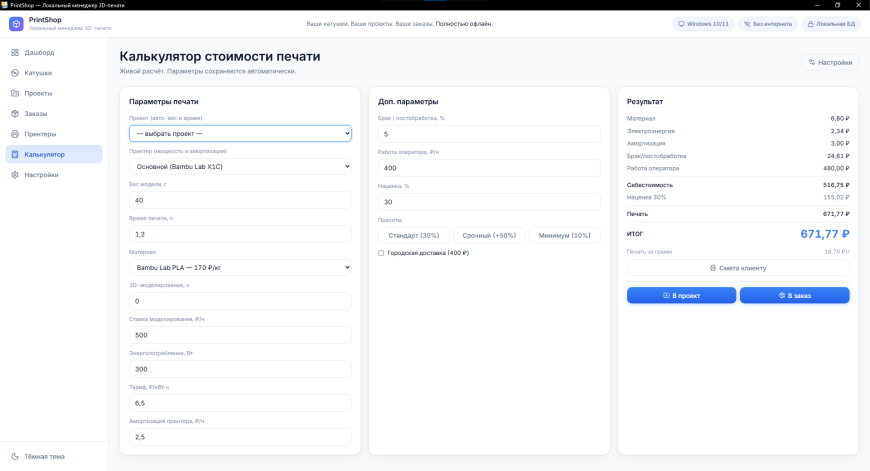Click the Брак / постобработка percent field

[x=489, y=134]
